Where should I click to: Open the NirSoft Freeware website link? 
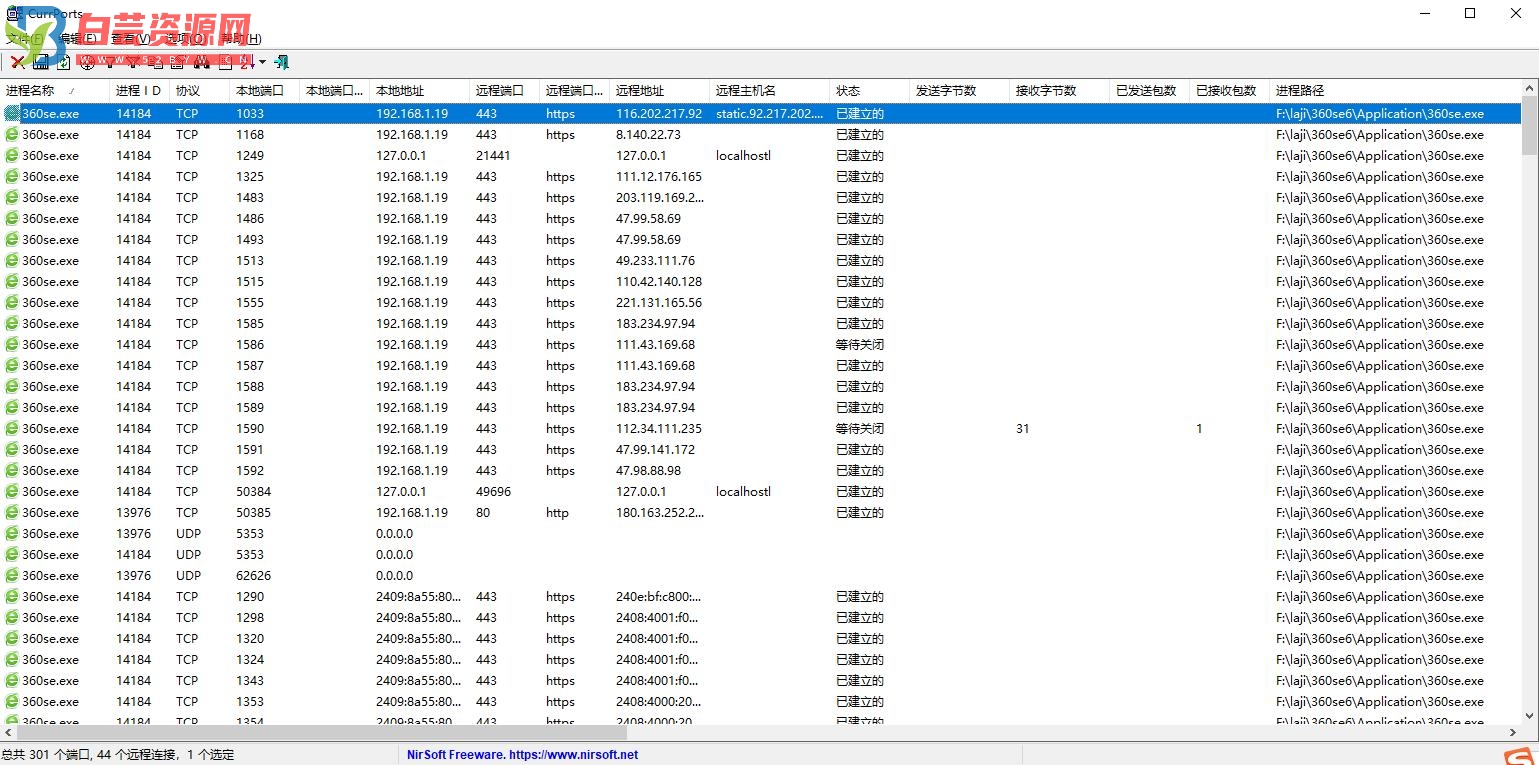pyautogui.click(x=522, y=755)
